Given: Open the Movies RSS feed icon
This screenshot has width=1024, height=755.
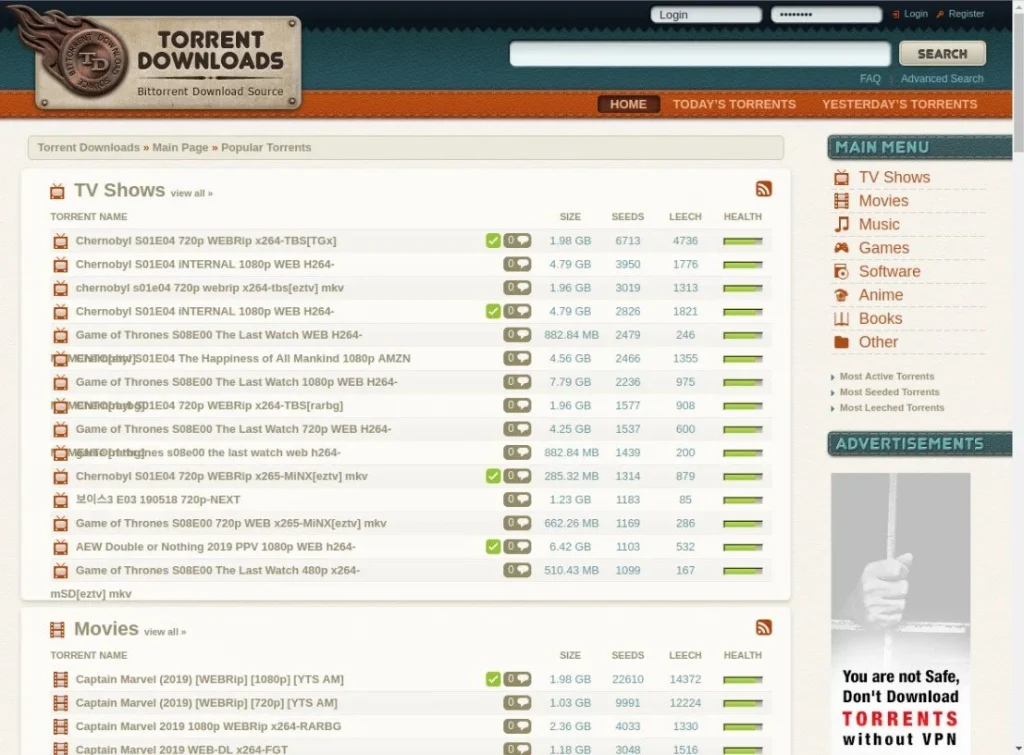Looking at the screenshot, I should pos(763,628).
